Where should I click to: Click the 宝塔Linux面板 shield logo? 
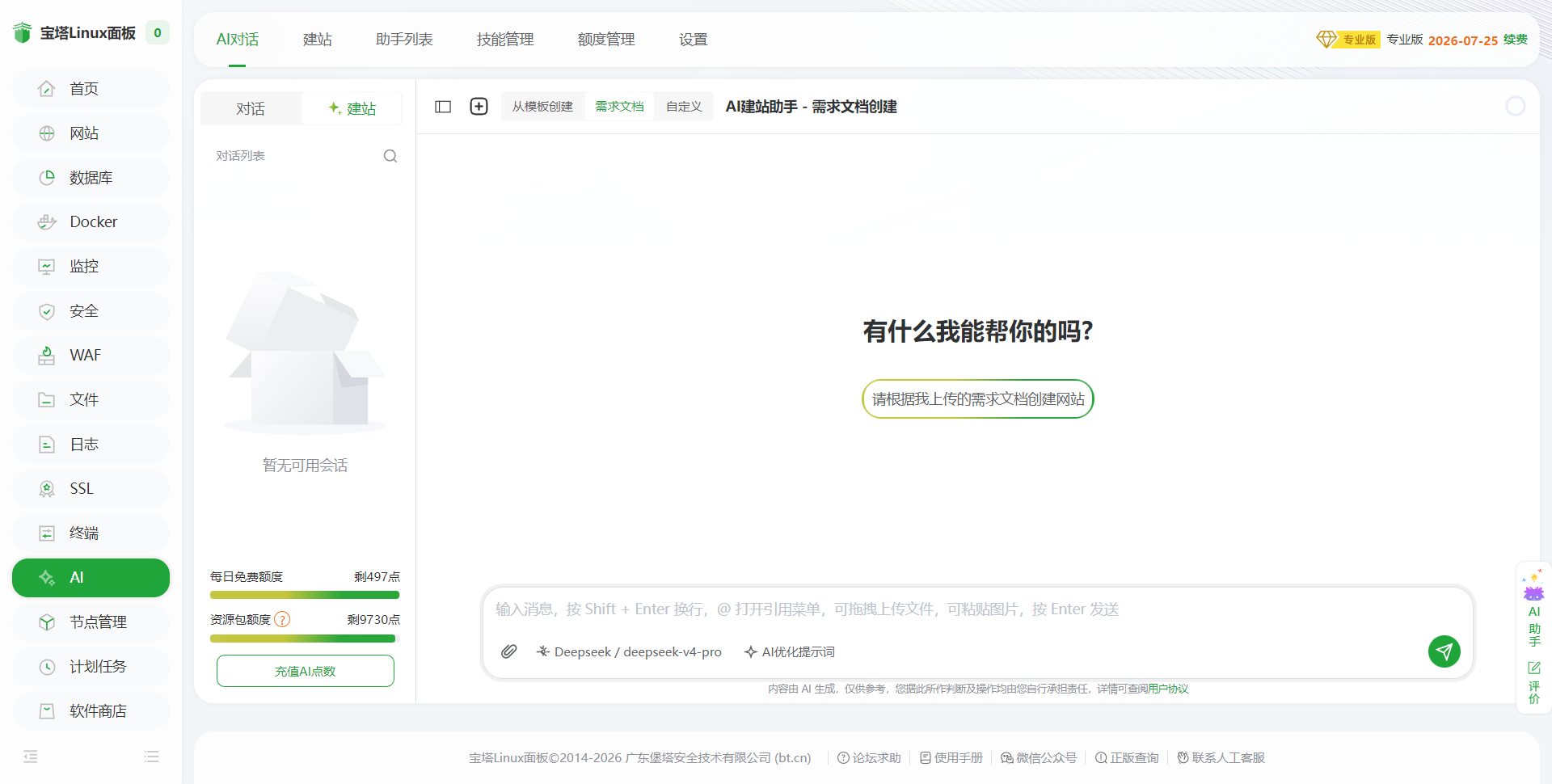pos(23,33)
